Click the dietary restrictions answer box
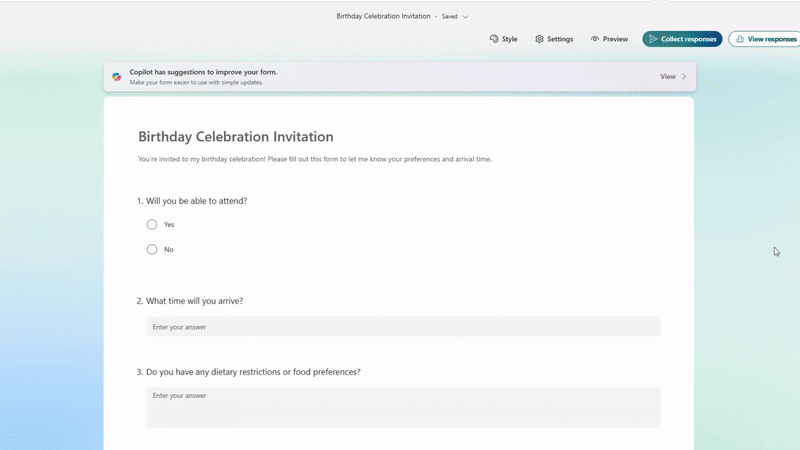 click(x=403, y=407)
